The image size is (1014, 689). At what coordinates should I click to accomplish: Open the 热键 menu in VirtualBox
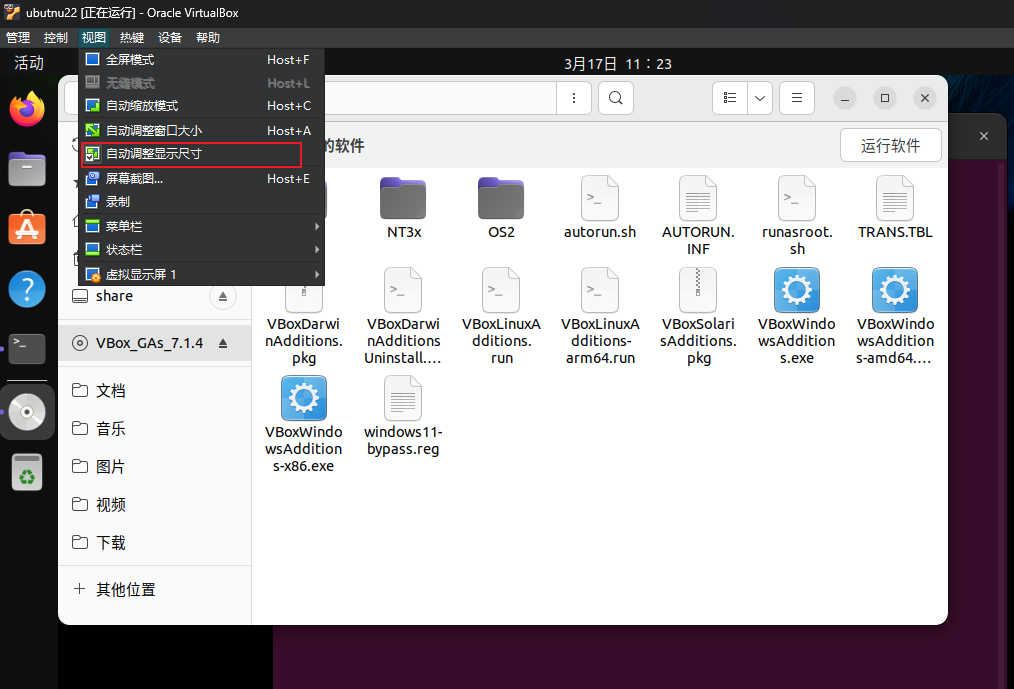(x=132, y=38)
